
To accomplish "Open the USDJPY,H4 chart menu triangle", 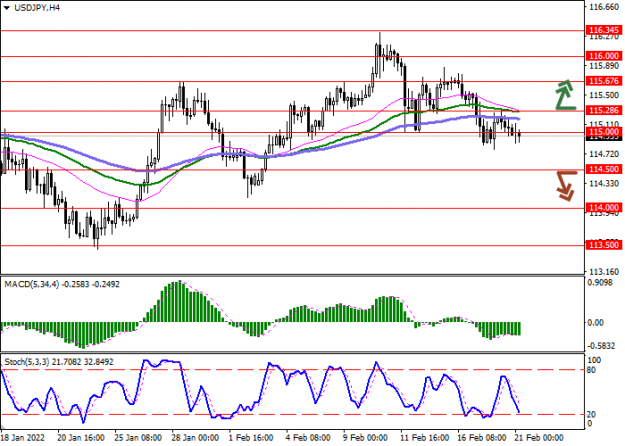I will (x=7, y=8).
